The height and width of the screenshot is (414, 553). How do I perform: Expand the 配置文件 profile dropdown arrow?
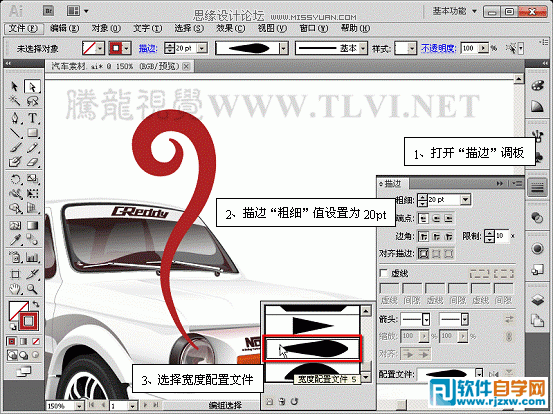(479, 373)
